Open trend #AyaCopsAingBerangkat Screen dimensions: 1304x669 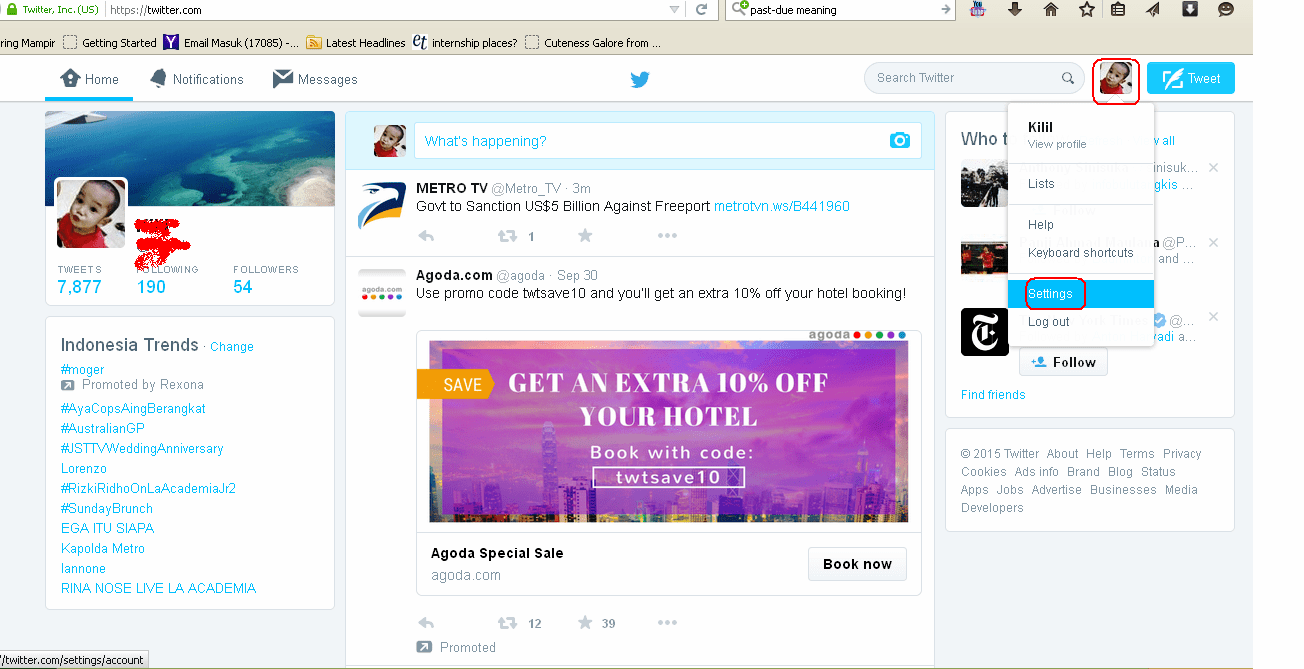tap(133, 409)
